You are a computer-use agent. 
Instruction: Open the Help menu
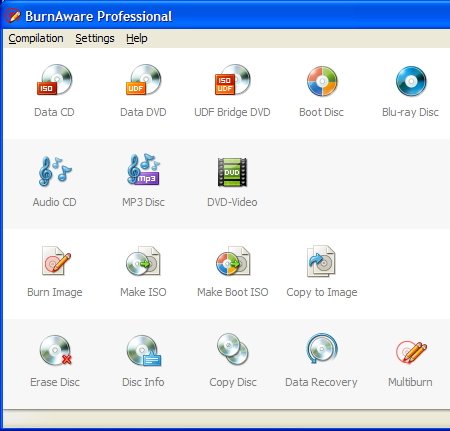pos(137,39)
